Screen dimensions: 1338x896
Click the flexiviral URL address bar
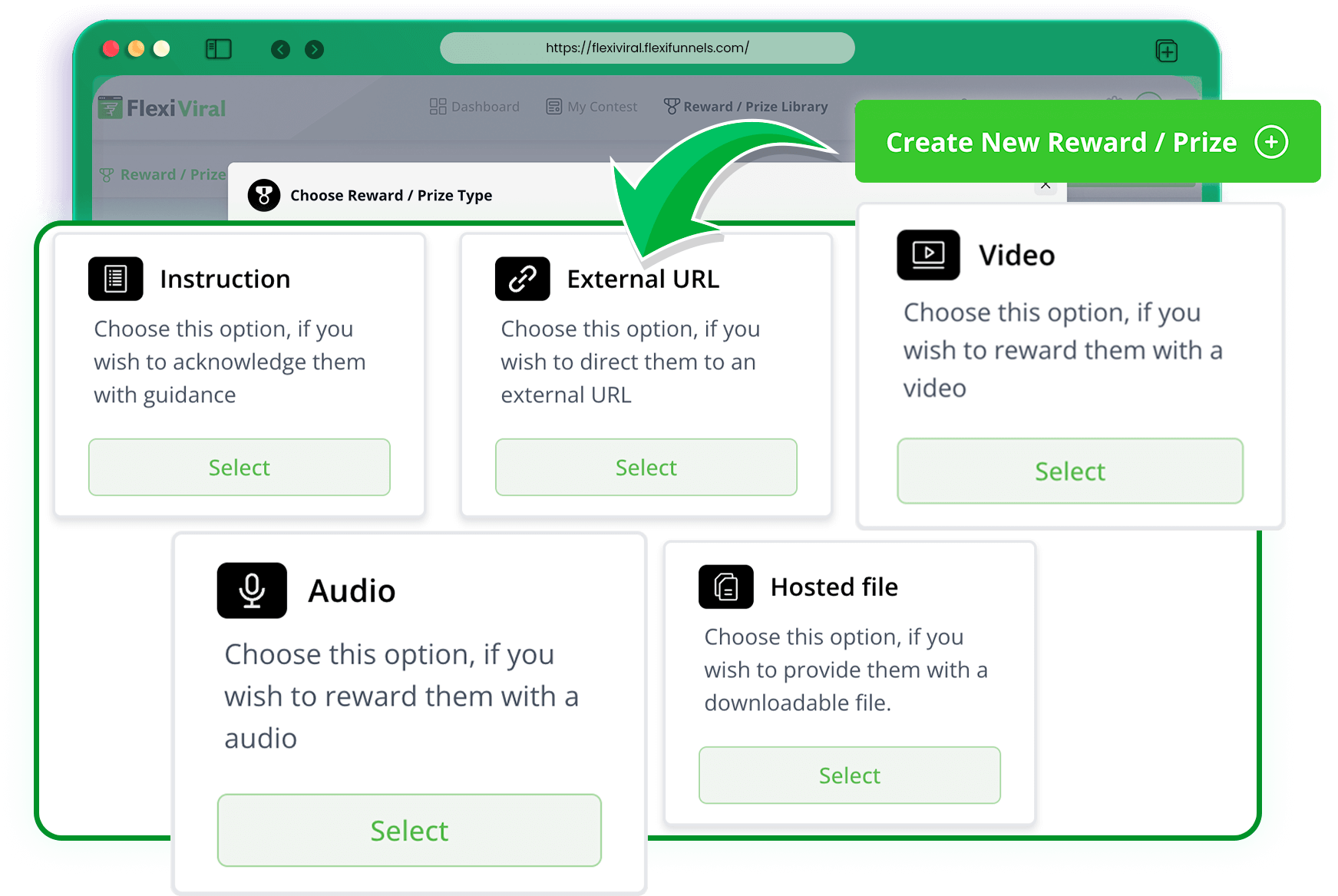pyautogui.click(x=647, y=48)
